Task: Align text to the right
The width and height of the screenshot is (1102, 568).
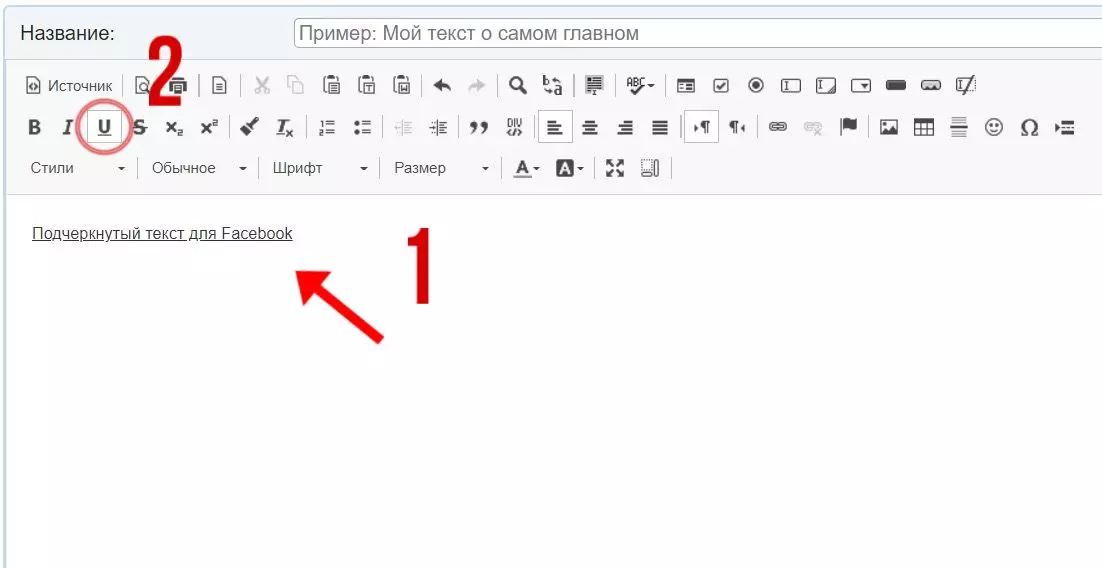Action: coord(625,127)
